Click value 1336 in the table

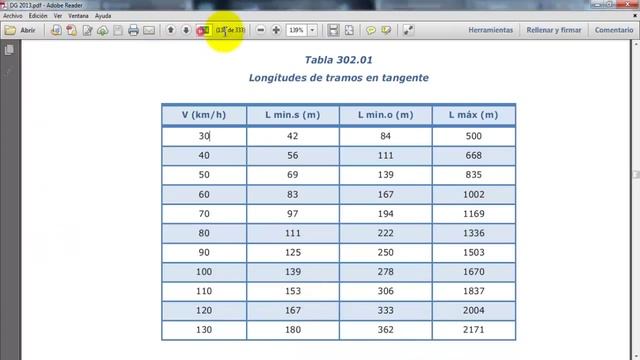point(473,233)
